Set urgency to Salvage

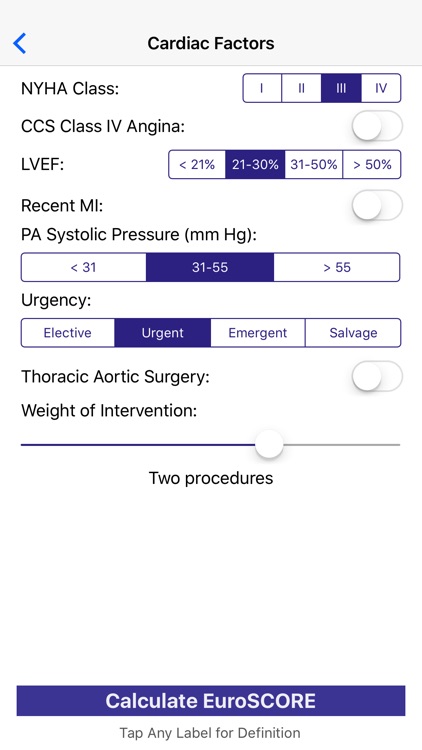[x=353, y=333]
